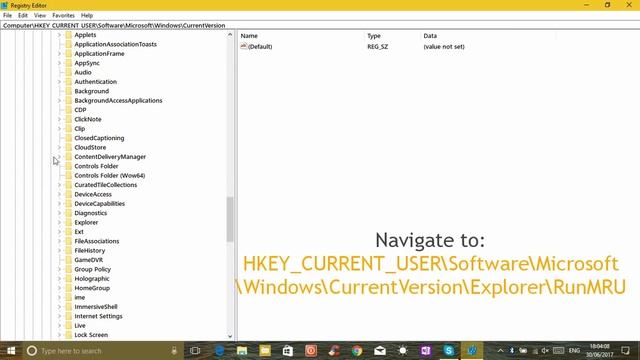640x360 pixels.
Task: Select the ApplicationAssociationToasts key
Action: coord(116,44)
